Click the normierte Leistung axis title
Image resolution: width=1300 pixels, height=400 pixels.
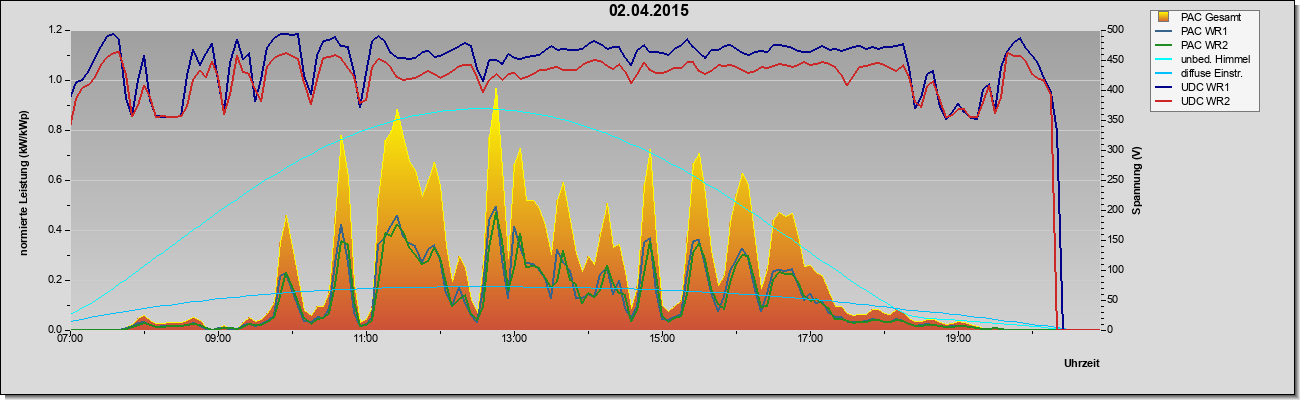[22, 180]
